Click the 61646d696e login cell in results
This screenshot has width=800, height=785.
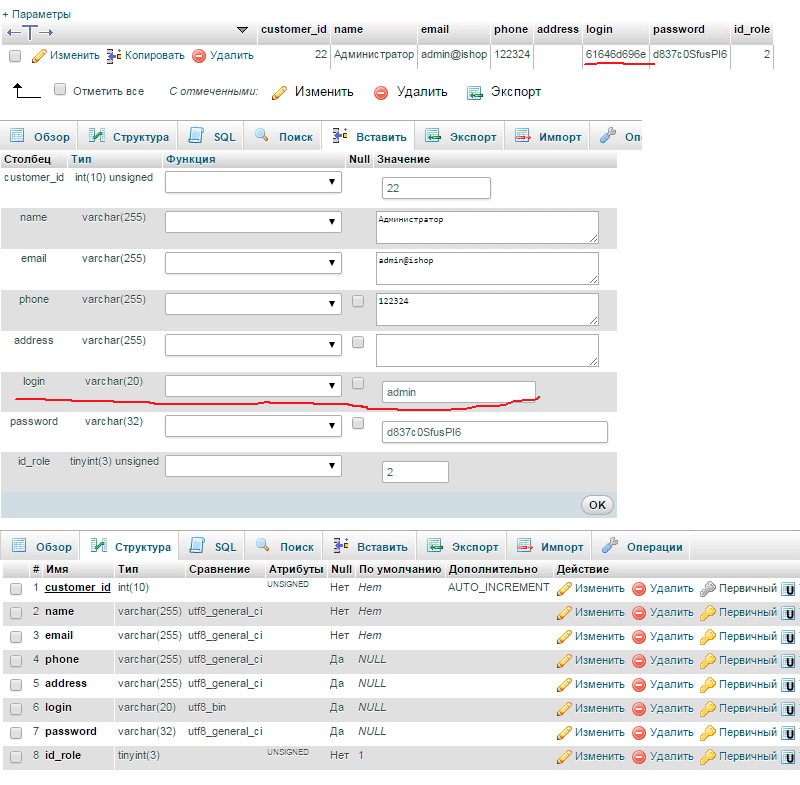[x=616, y=55]
